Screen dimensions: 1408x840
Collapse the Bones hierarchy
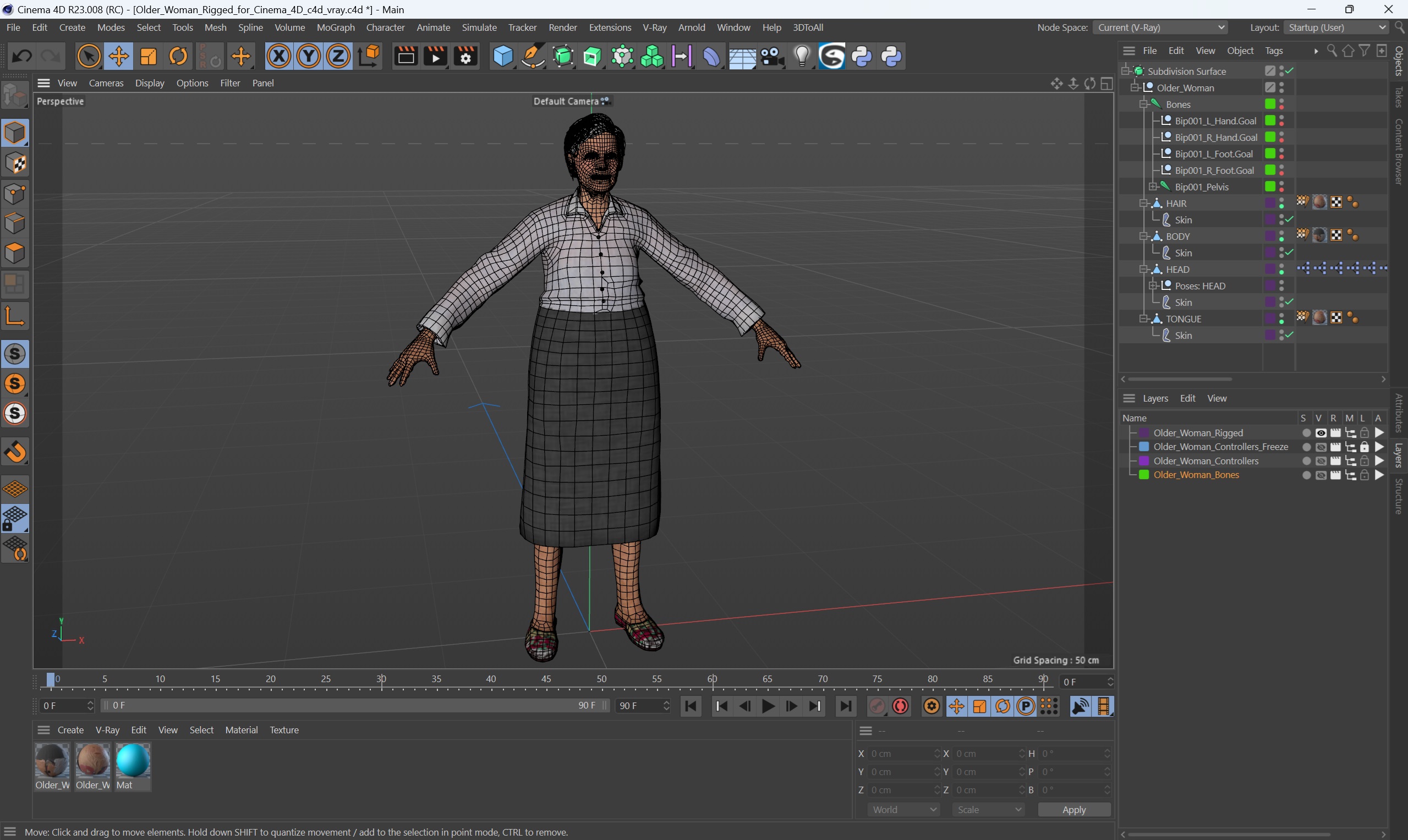click(x=1143, y=104)
